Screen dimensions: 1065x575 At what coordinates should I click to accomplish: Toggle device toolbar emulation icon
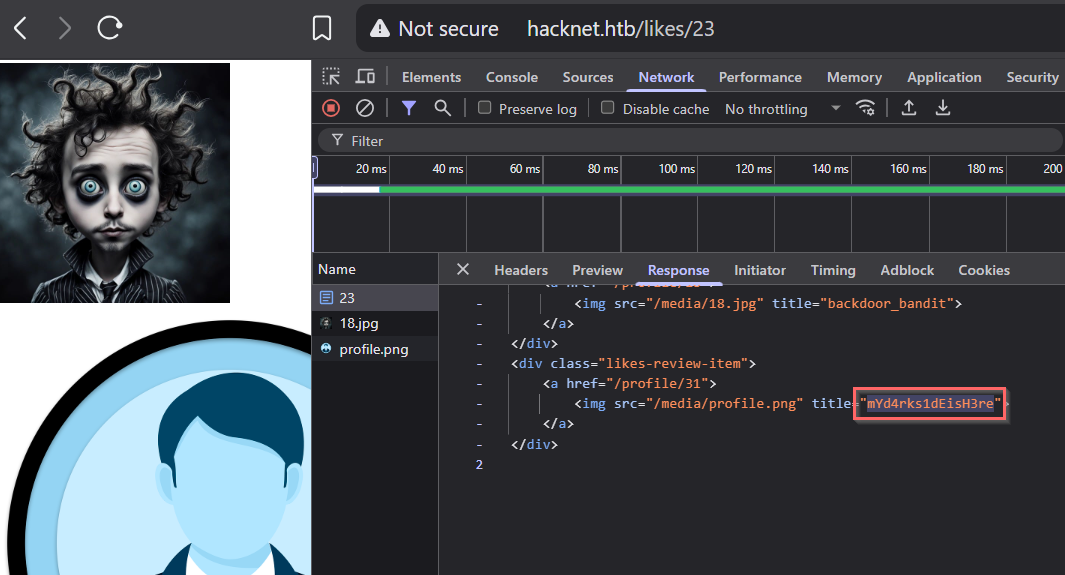tap(365, 77)
